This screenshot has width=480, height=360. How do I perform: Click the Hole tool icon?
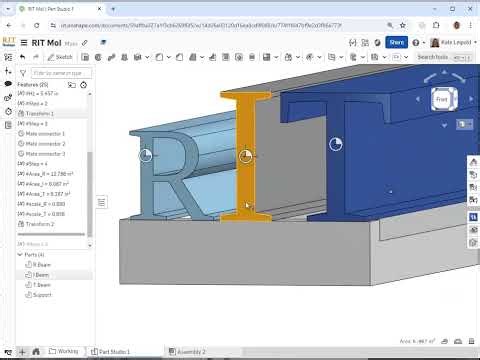[x=239, y=57]
